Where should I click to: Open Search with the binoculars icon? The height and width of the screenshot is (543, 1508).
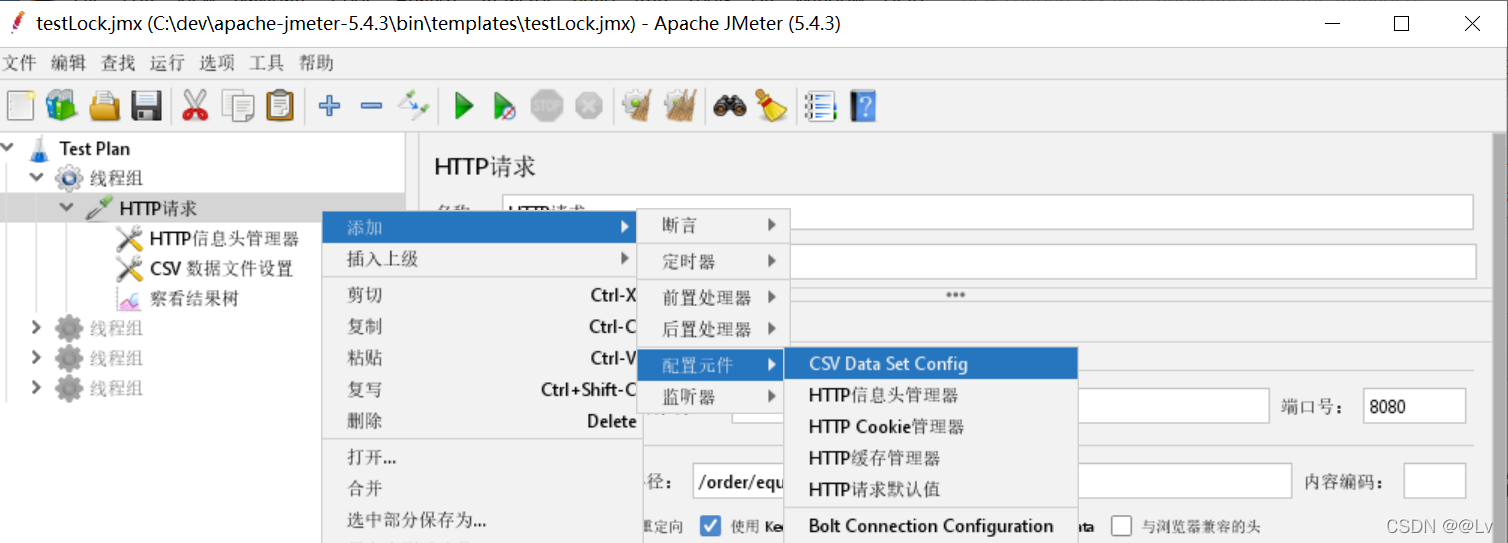click(x=729, y=105)
